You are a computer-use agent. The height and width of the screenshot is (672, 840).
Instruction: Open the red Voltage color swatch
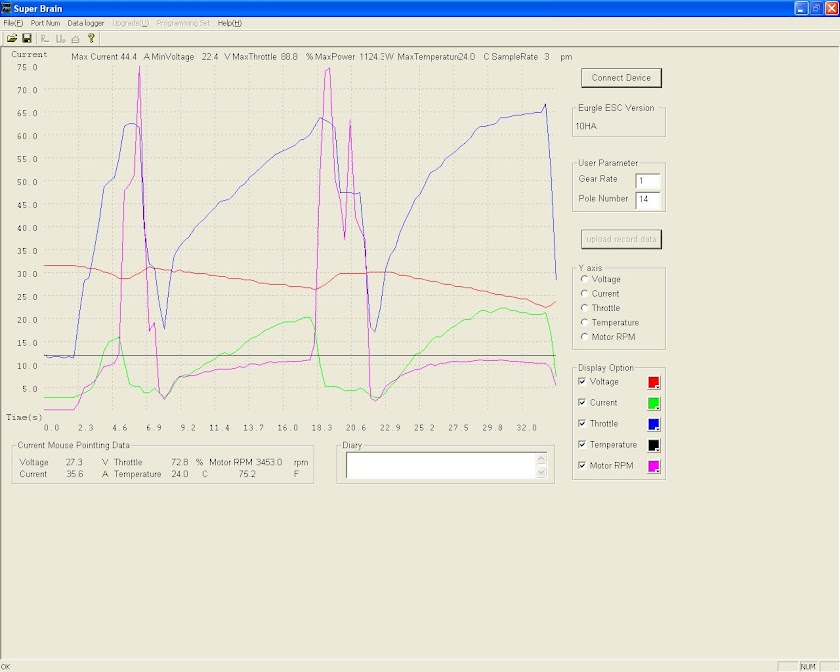point(654,382)
